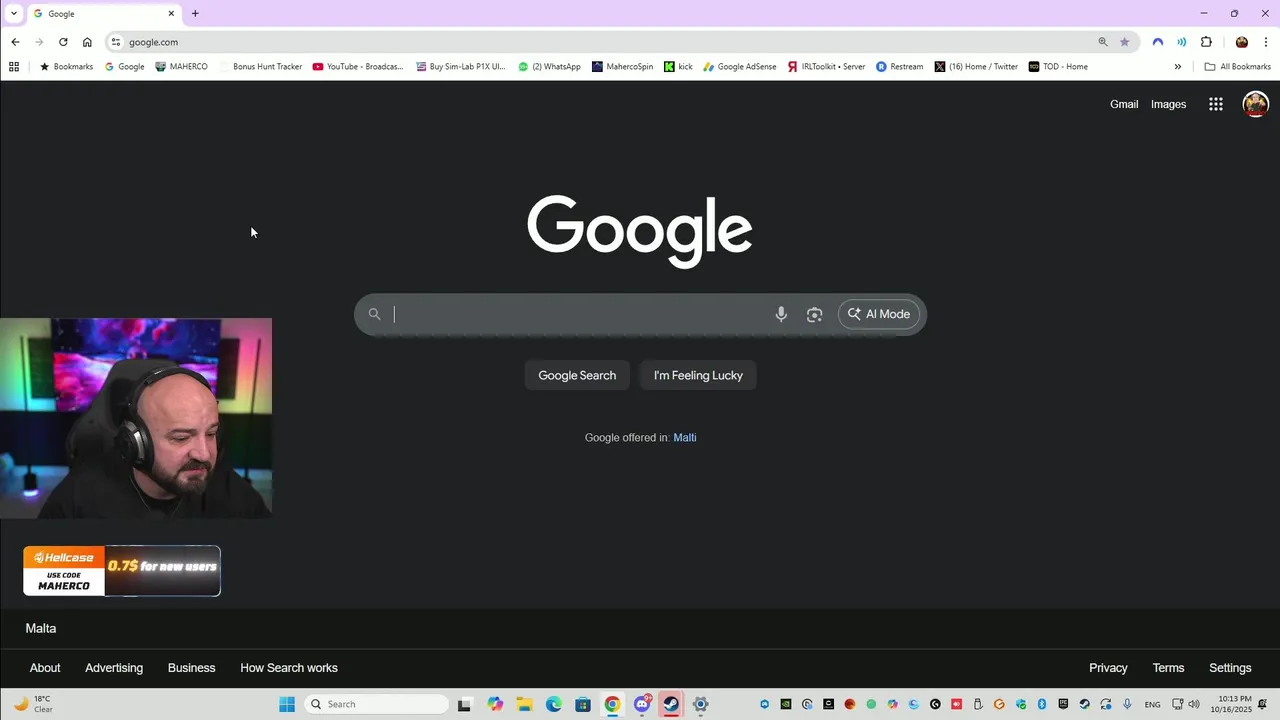
Task: Click the Hellcase promo banner
Action: click(122, 571)
